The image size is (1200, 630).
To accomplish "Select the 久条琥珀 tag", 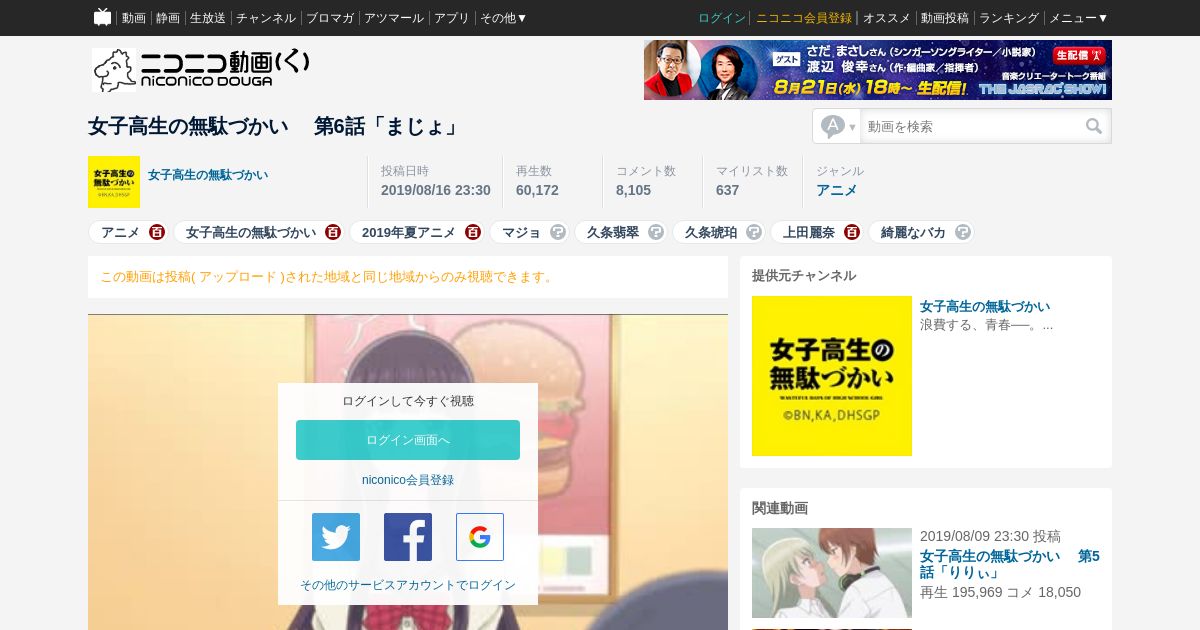I will pyautogui.click(x=710, y=232).
